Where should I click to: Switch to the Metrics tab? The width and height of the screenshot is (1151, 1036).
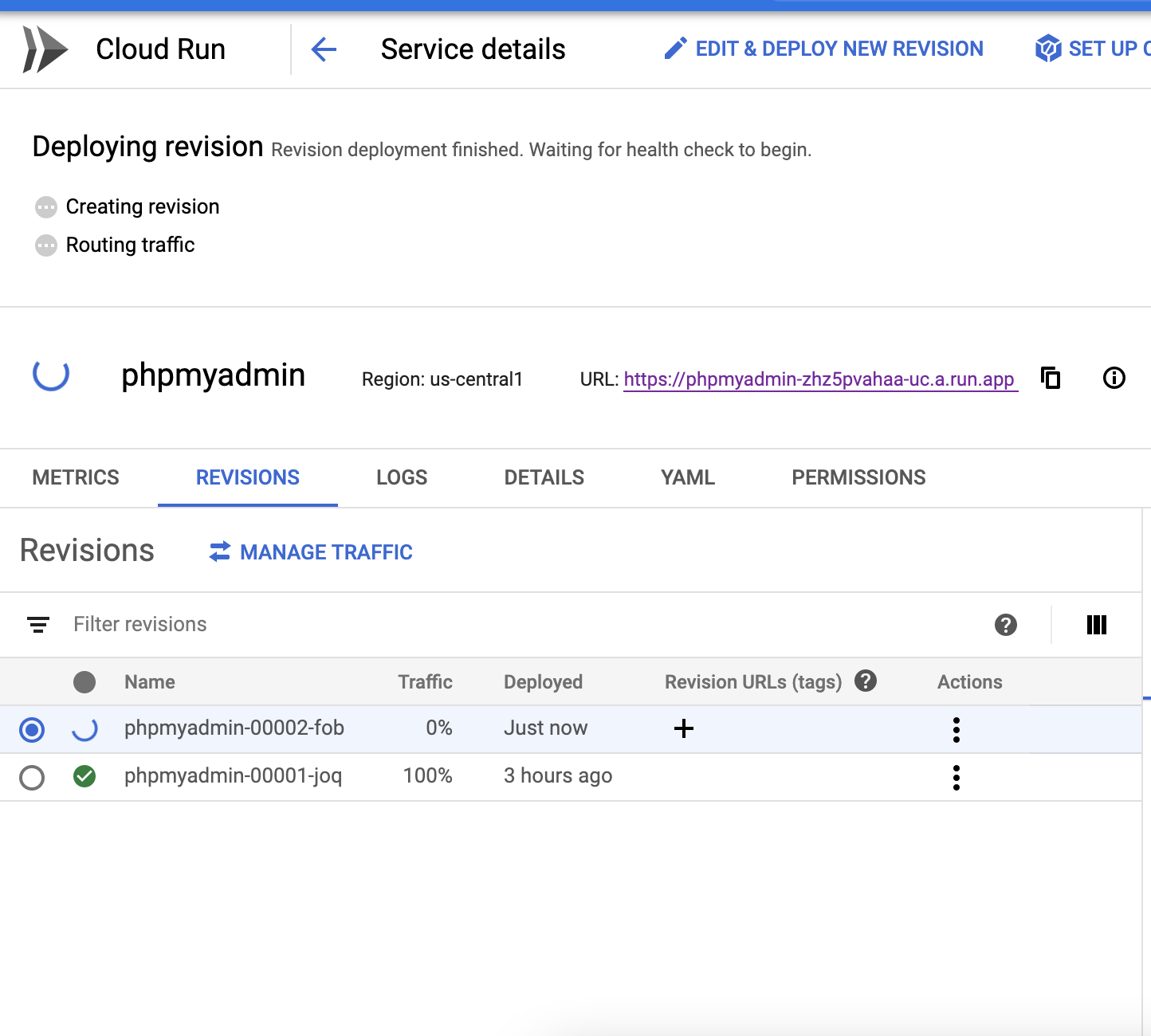(76, 477)
